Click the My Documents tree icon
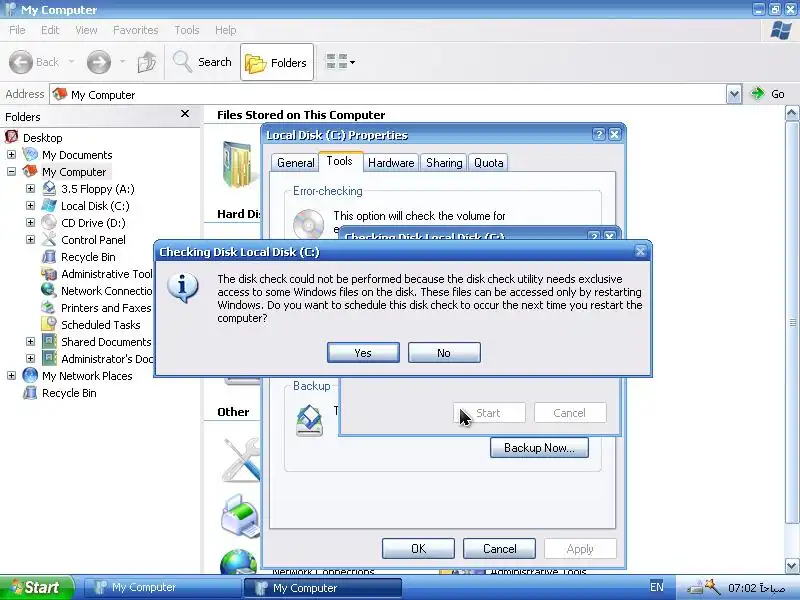This screenshot has width=800, height=600. click(x=30, y=154)
